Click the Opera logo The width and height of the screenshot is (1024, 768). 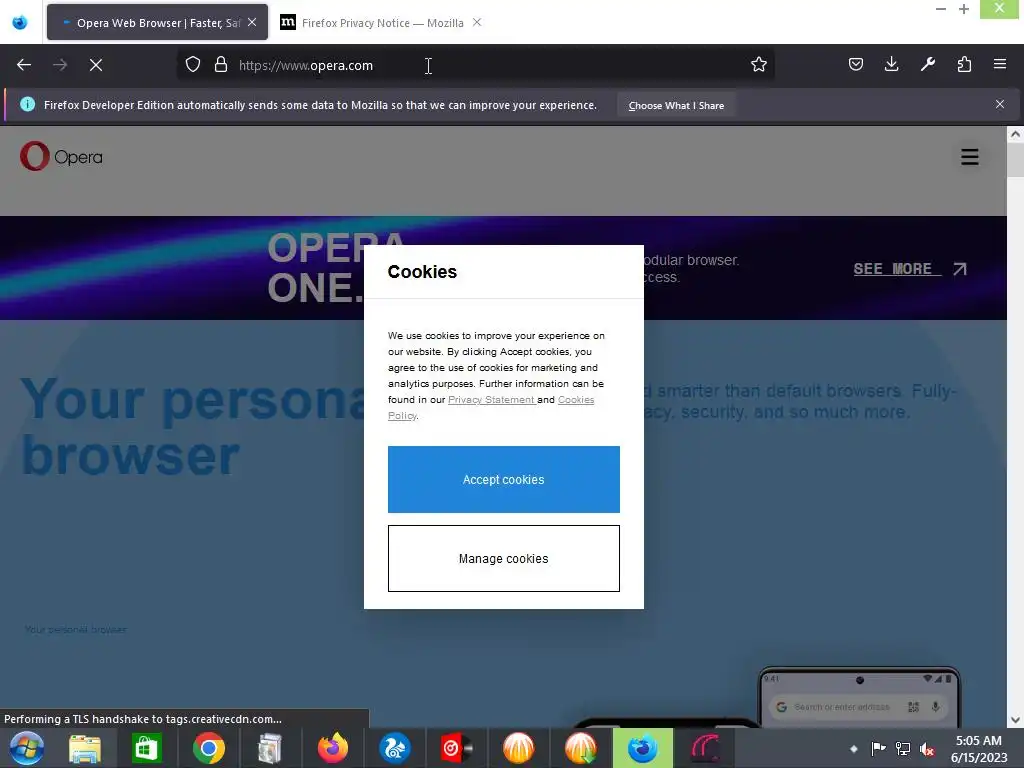61,157
